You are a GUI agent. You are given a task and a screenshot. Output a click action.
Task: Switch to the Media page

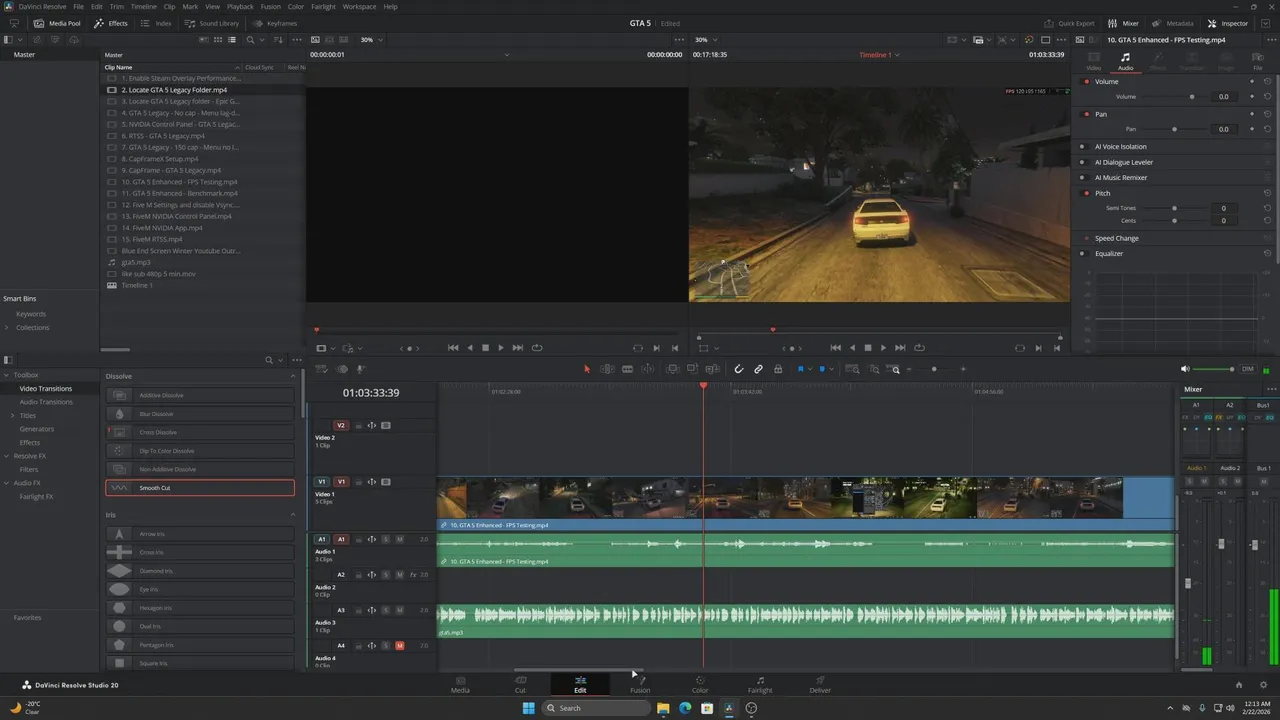[x=460, y=685]
